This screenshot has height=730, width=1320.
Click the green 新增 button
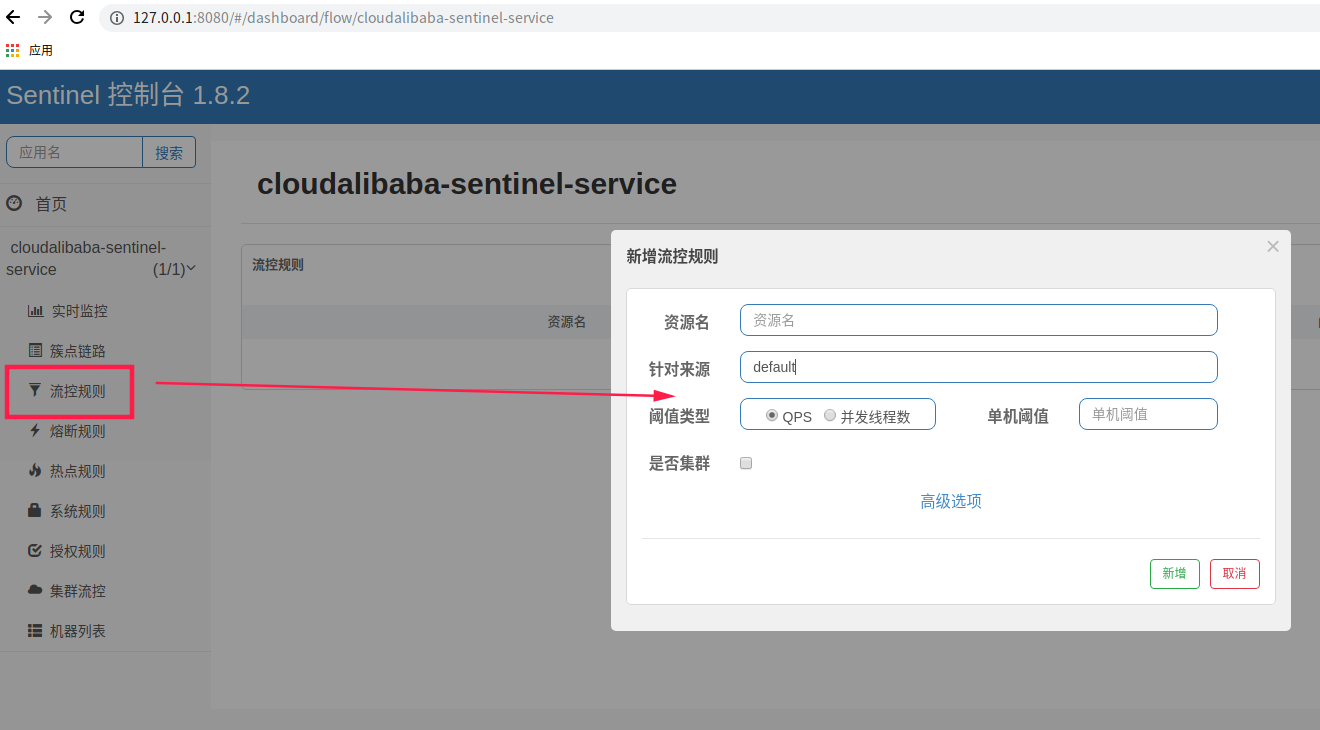[x=1175, y=574]
